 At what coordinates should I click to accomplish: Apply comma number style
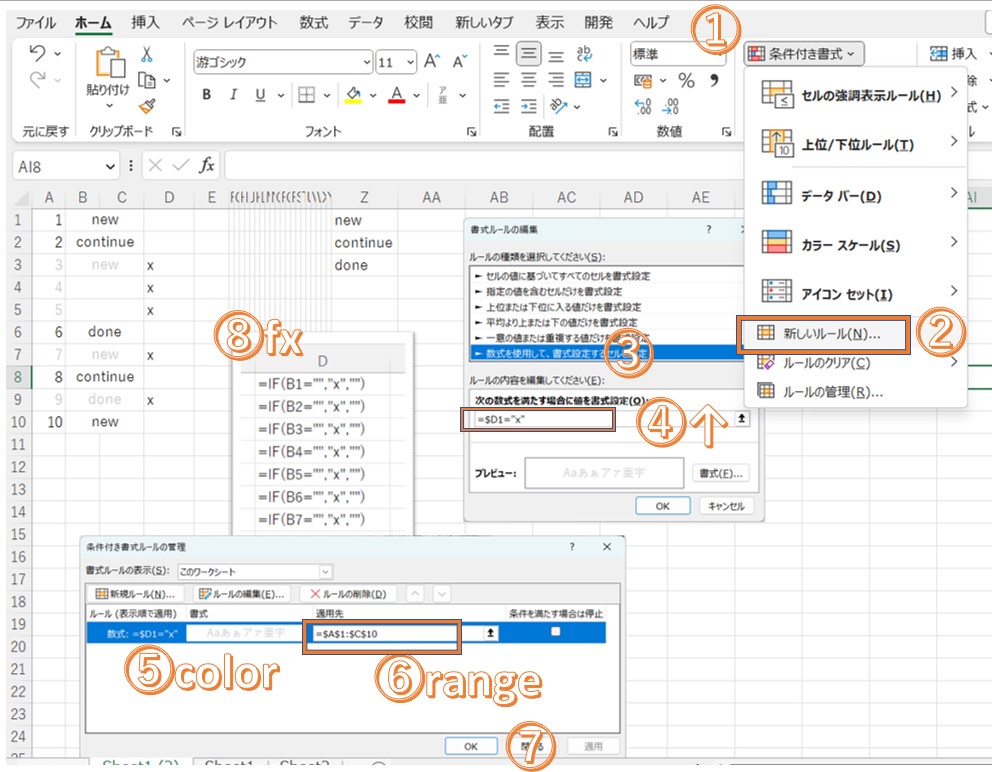[x=714, y=80]
